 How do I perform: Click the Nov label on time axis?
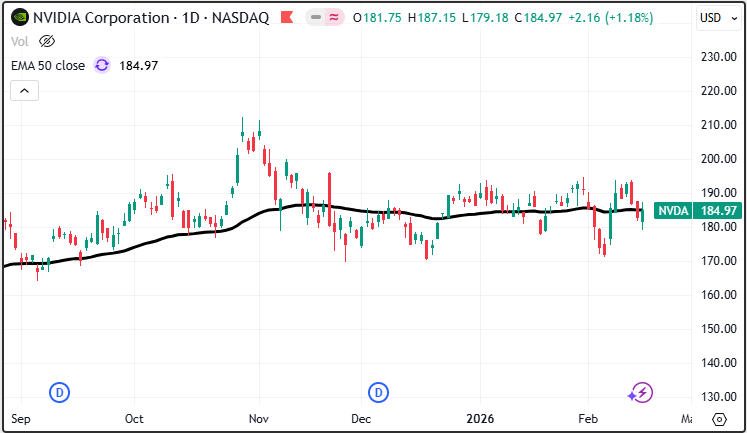[259, 418]
